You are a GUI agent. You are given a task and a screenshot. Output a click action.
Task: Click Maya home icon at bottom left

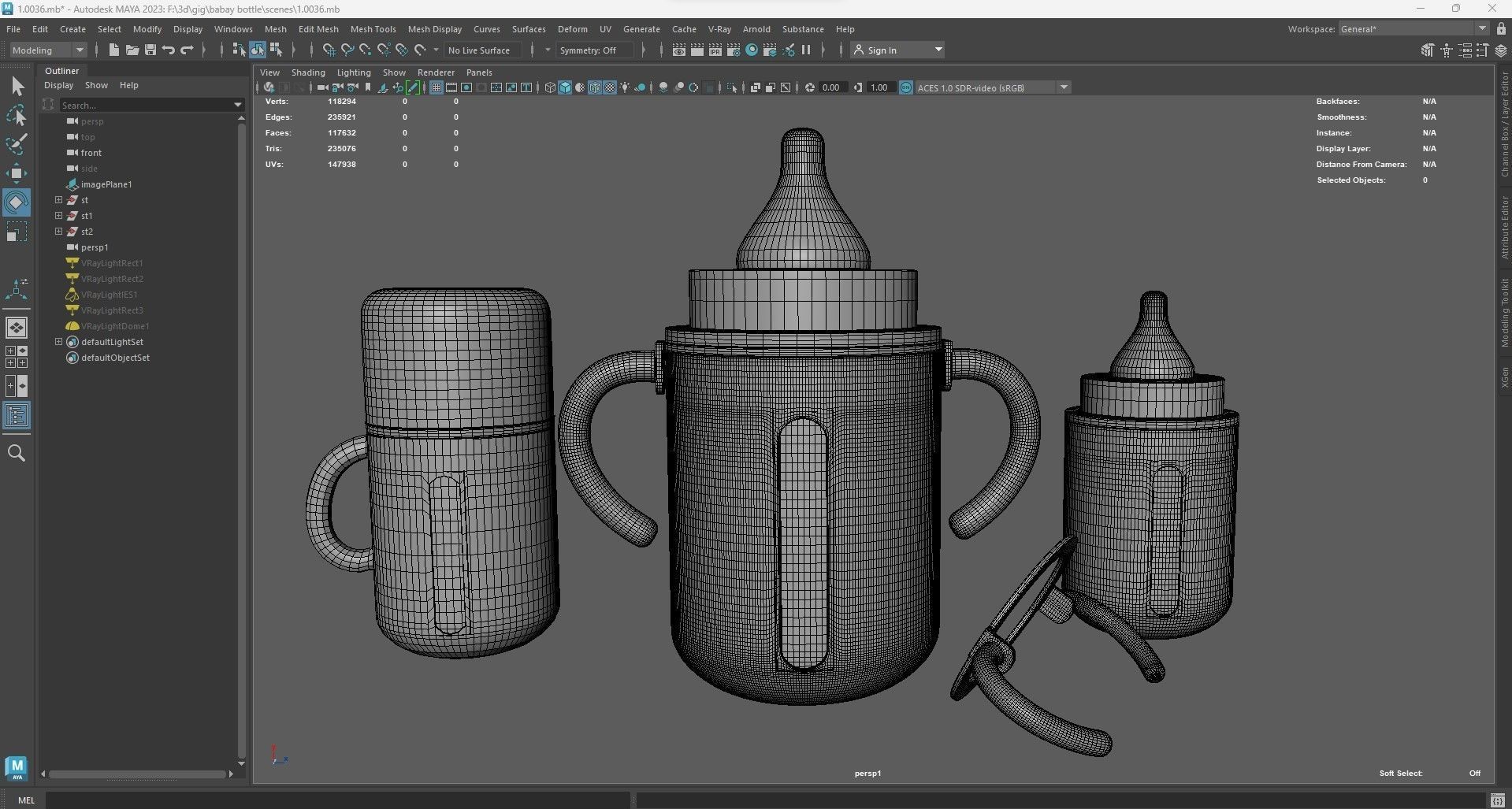(17, 767)
